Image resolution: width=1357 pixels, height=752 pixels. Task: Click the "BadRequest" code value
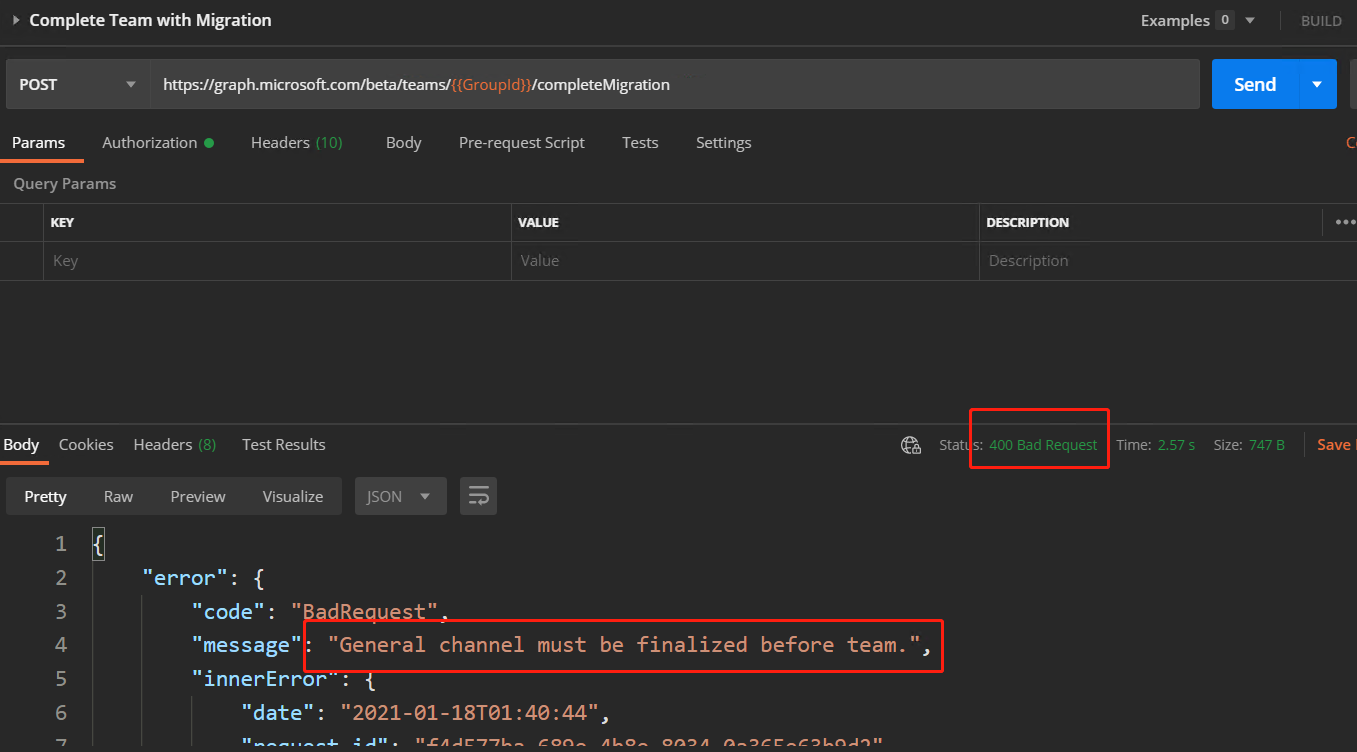pos(365,611)
